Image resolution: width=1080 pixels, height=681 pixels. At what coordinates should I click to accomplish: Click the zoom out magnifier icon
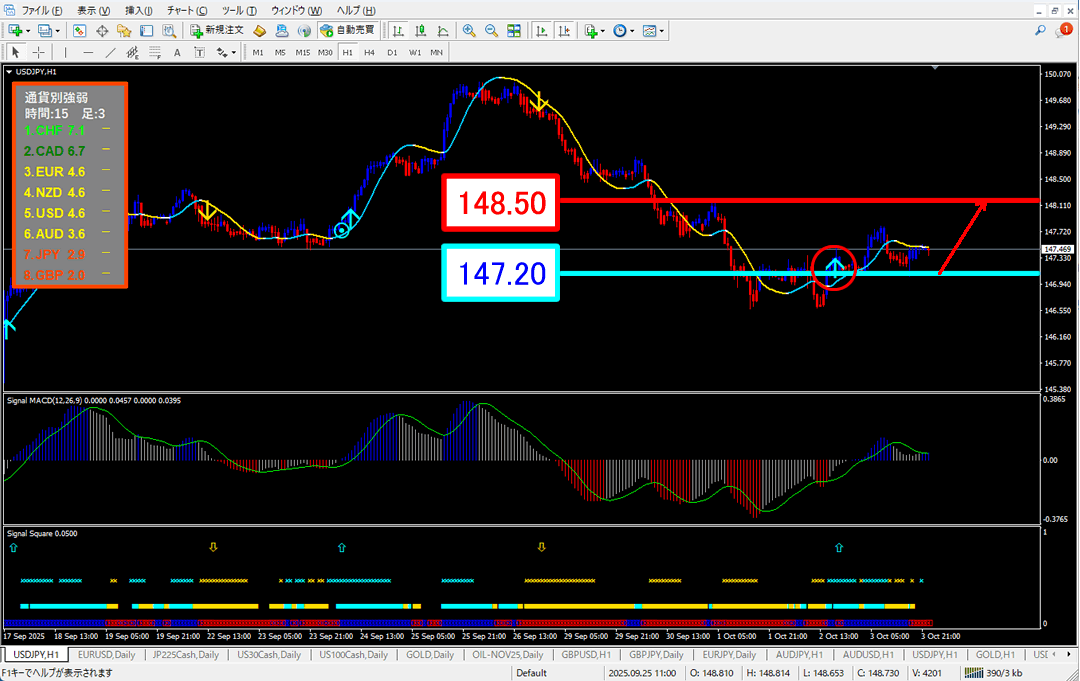pos(491,31)
